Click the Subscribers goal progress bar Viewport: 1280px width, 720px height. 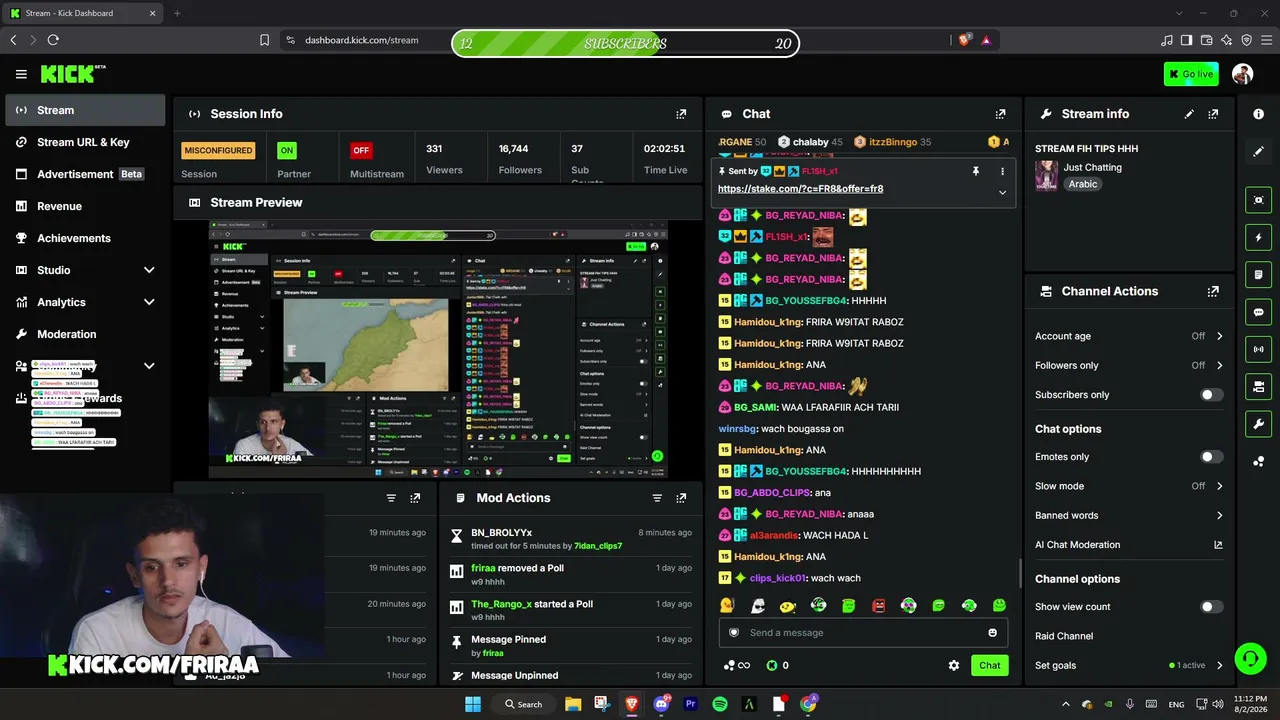point(625,43)
